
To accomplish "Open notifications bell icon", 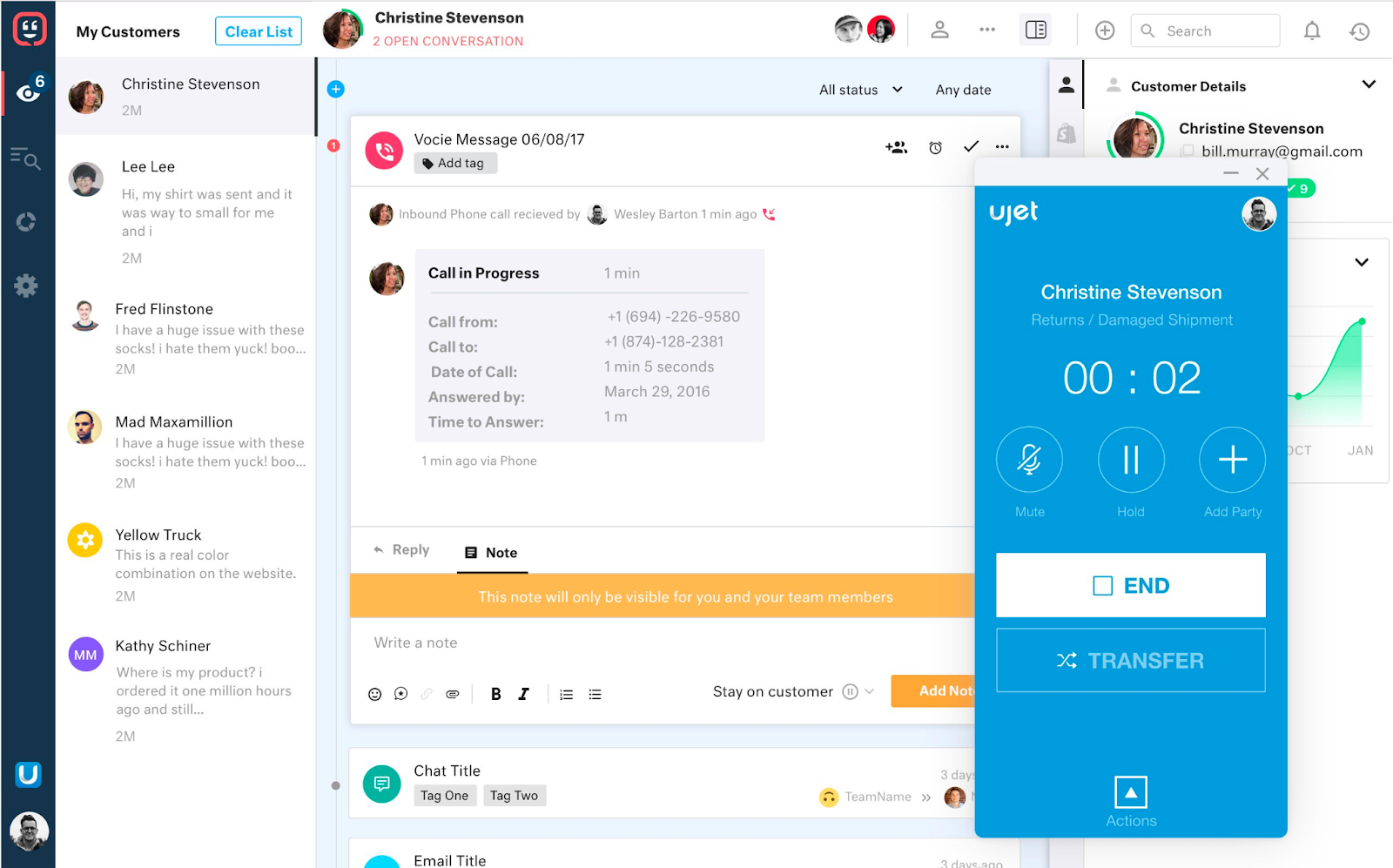I will 1311,31.
